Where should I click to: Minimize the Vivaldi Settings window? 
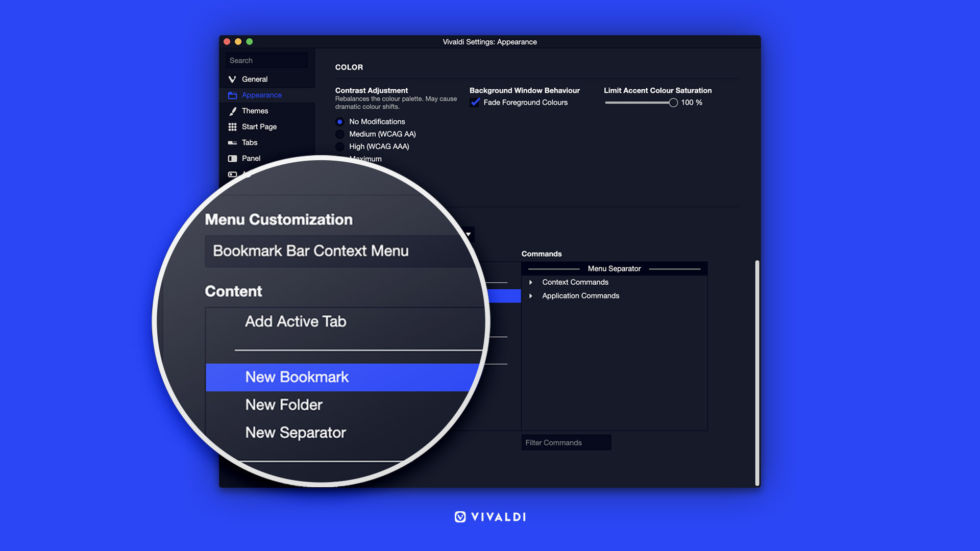238,42
